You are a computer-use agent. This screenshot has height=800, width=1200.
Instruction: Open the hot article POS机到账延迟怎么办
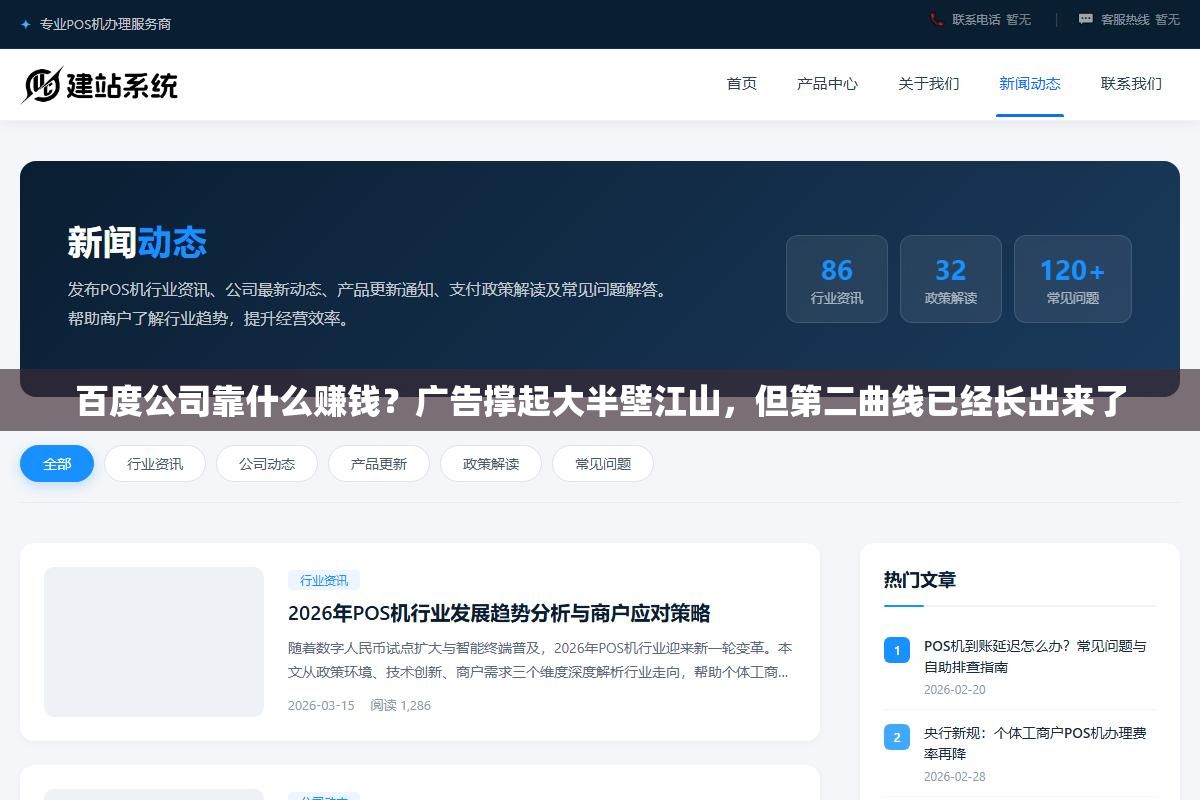point(1035,656)
